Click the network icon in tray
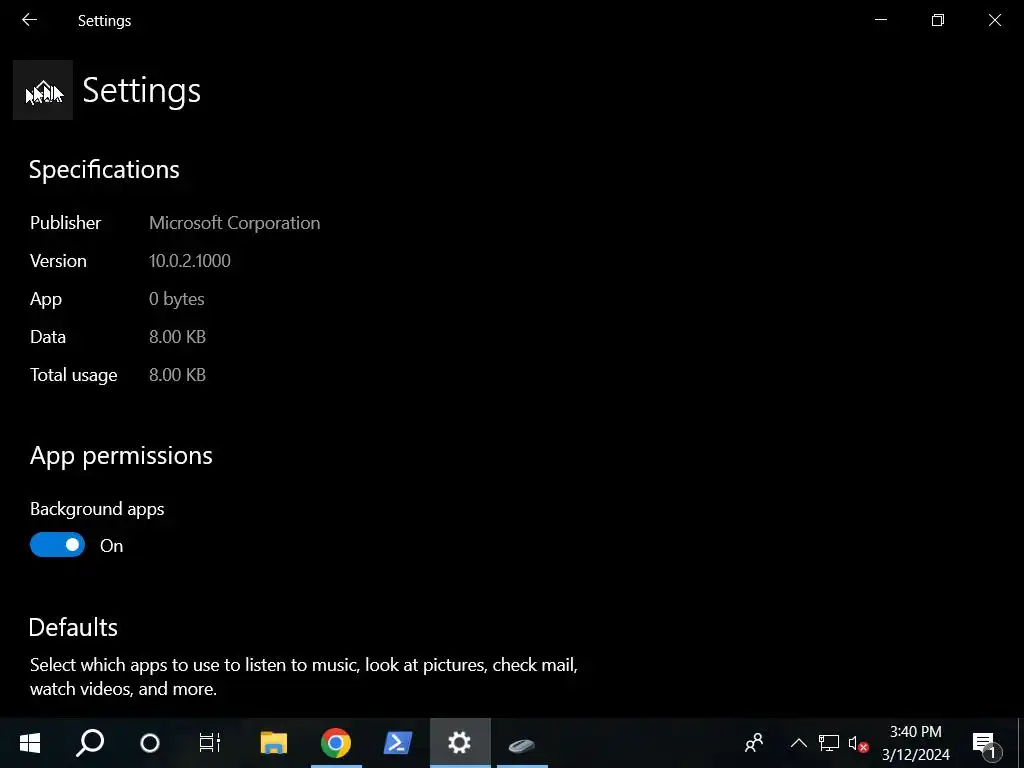Screen dimensions: 1024x768 point(828,743)
